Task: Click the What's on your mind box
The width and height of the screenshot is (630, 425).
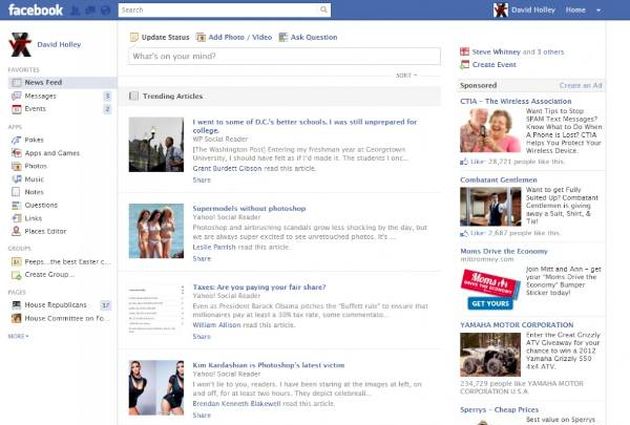Action: [284, 56]
